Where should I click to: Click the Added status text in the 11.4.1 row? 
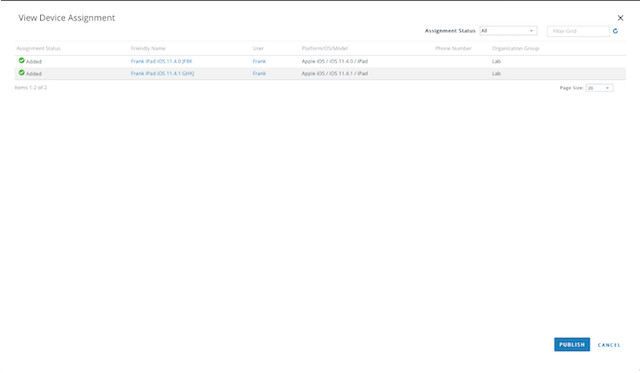pyautogui.click(x=34, y=74)
